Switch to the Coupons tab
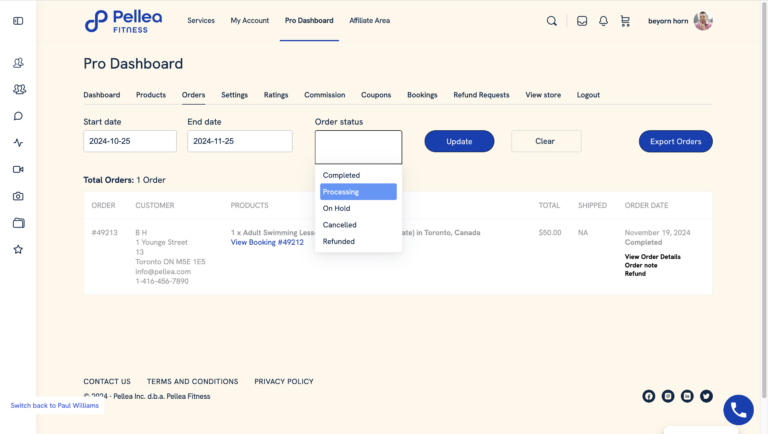Screen dimensions: 768x434 pyautogui.click(x=376, y=95)
